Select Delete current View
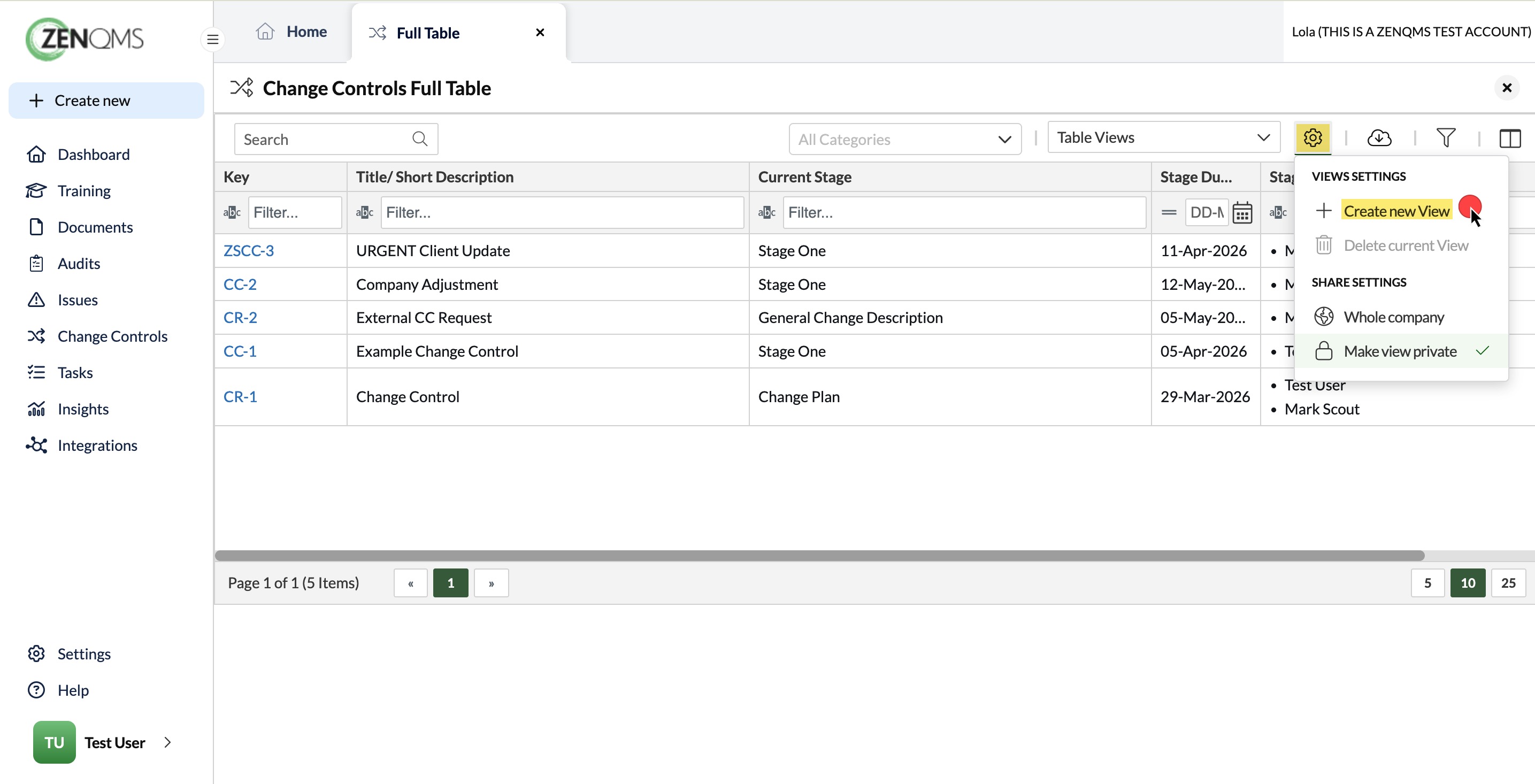Screen dimensions: 1535x784 (x=1405, y=245)
